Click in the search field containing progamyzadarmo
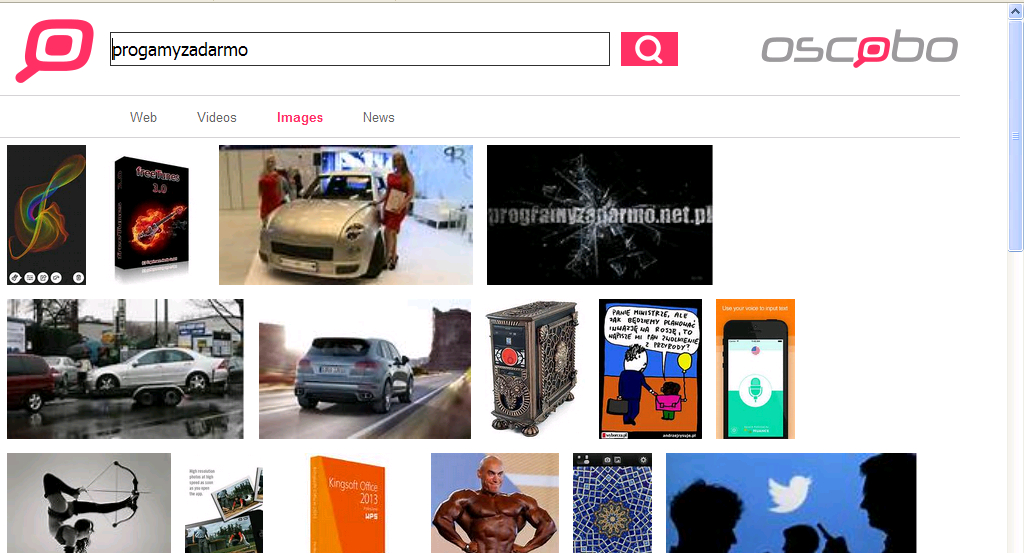The width and height of the screenshot is (1024, 553). (359, 49)
